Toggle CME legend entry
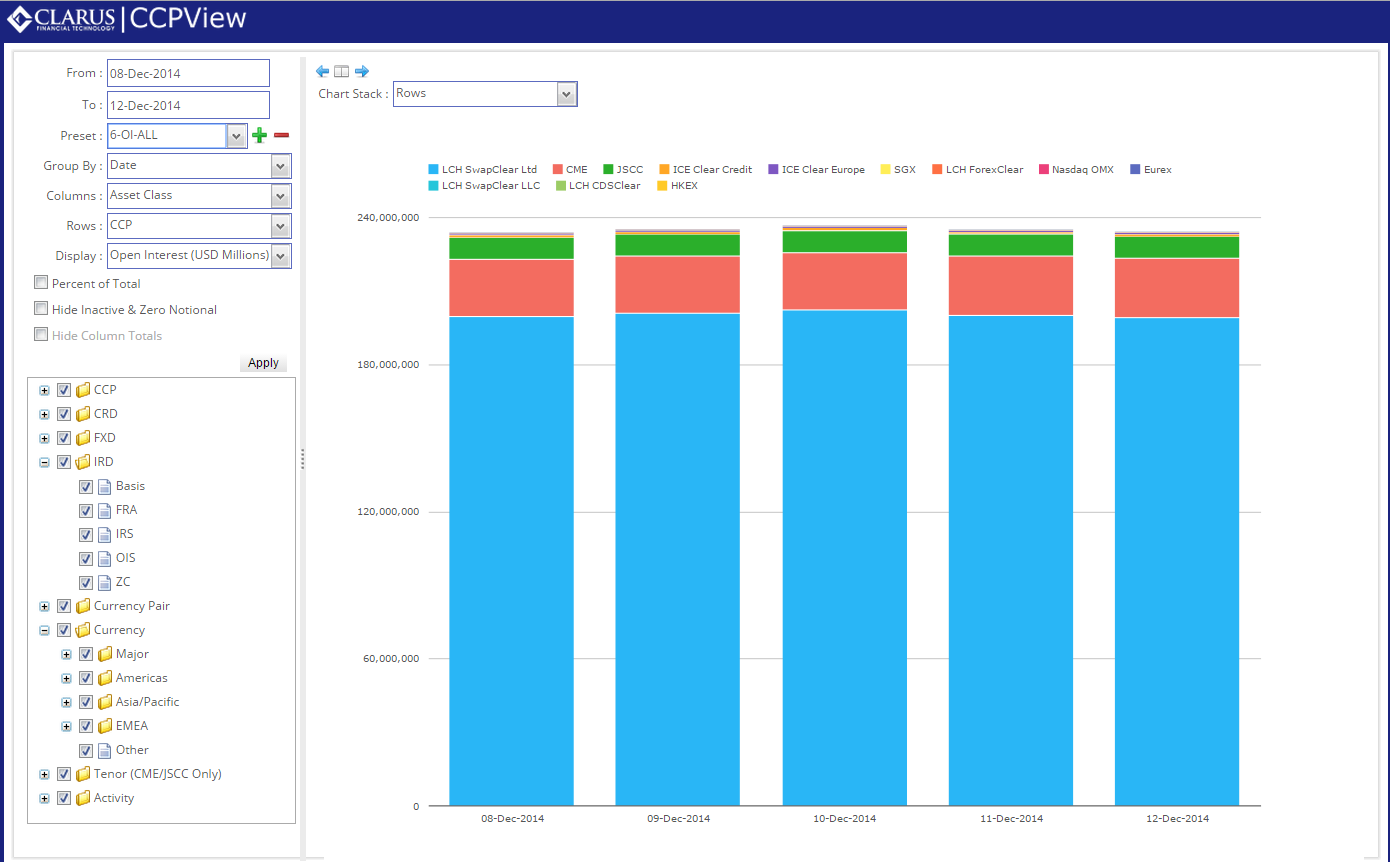 [570, 169]
